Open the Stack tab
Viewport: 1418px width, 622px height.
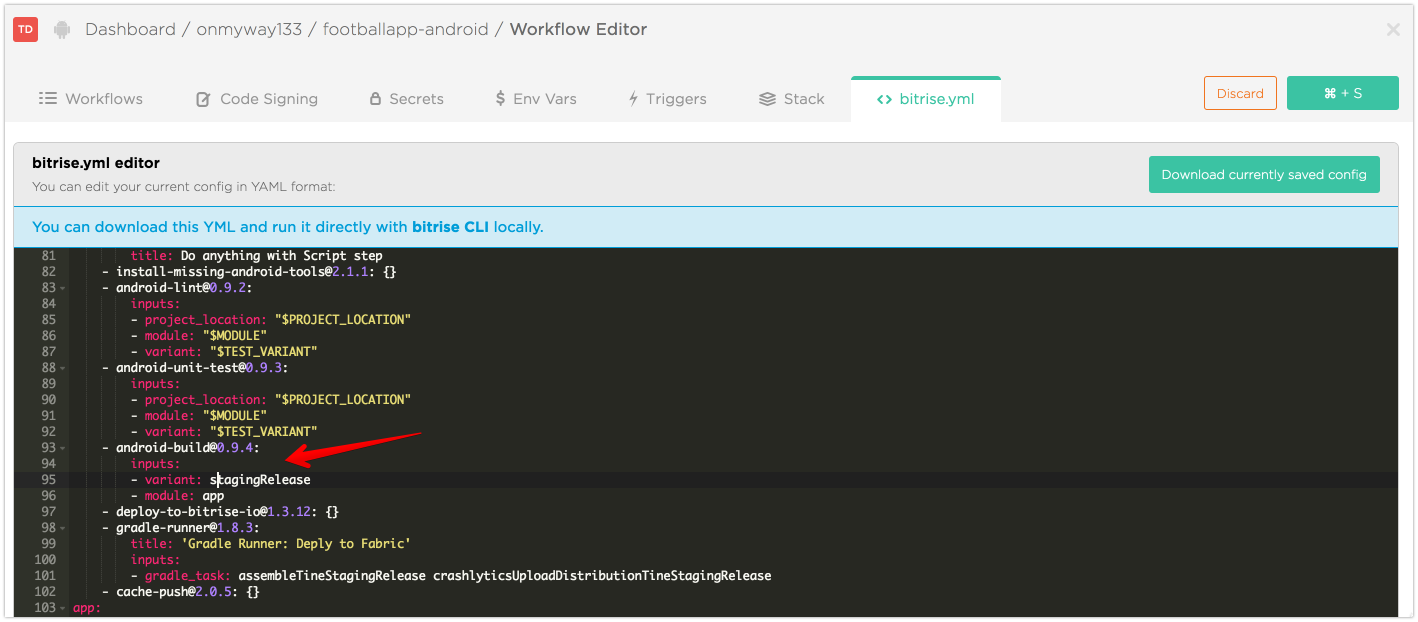coord(792,99)
